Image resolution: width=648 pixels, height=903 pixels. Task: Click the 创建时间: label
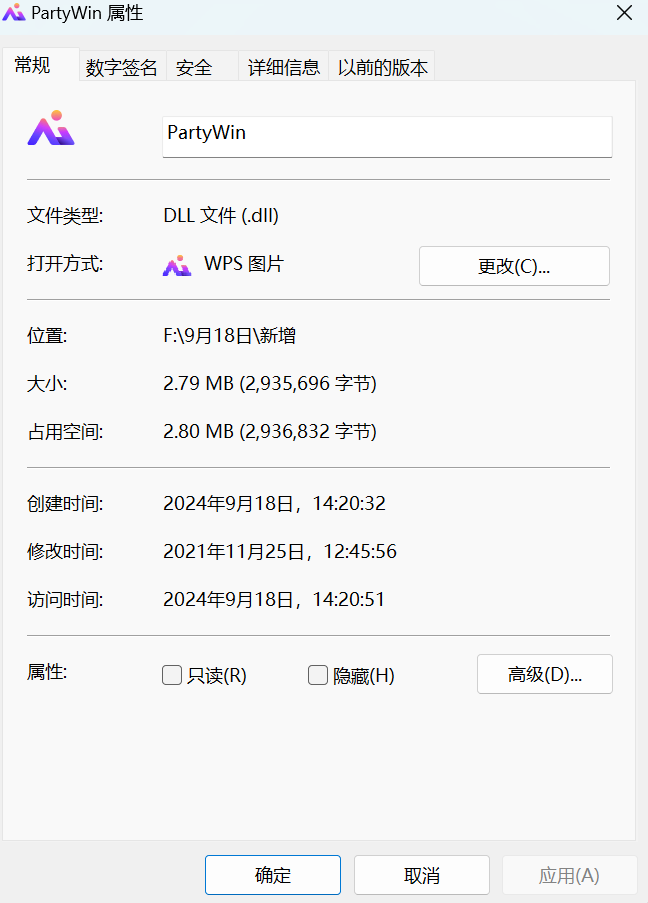[65, 503]
